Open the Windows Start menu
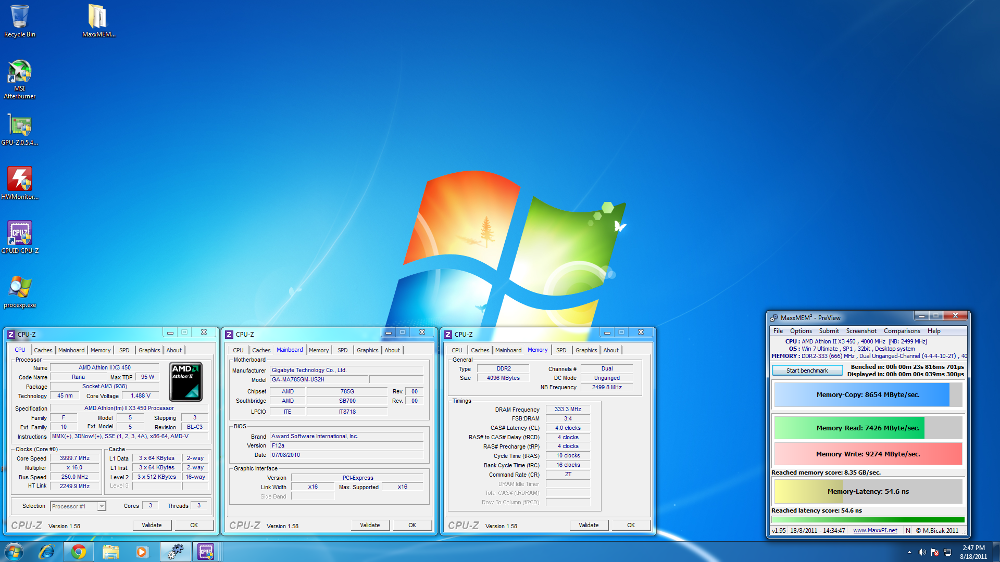 (13, 552)
